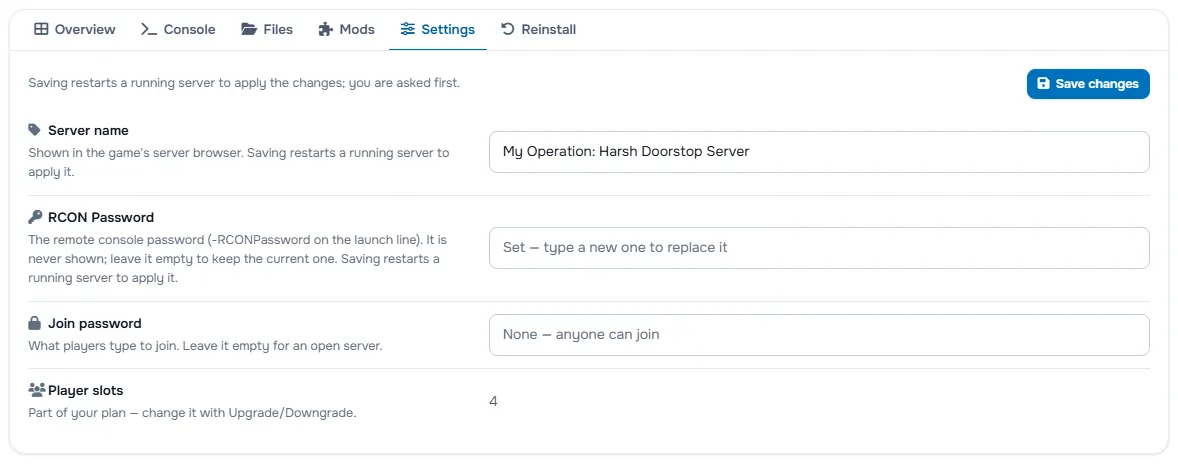Click the note about saving restarting the server
The height and width of the screenshot is (464, 1178).
coord(244,83)
